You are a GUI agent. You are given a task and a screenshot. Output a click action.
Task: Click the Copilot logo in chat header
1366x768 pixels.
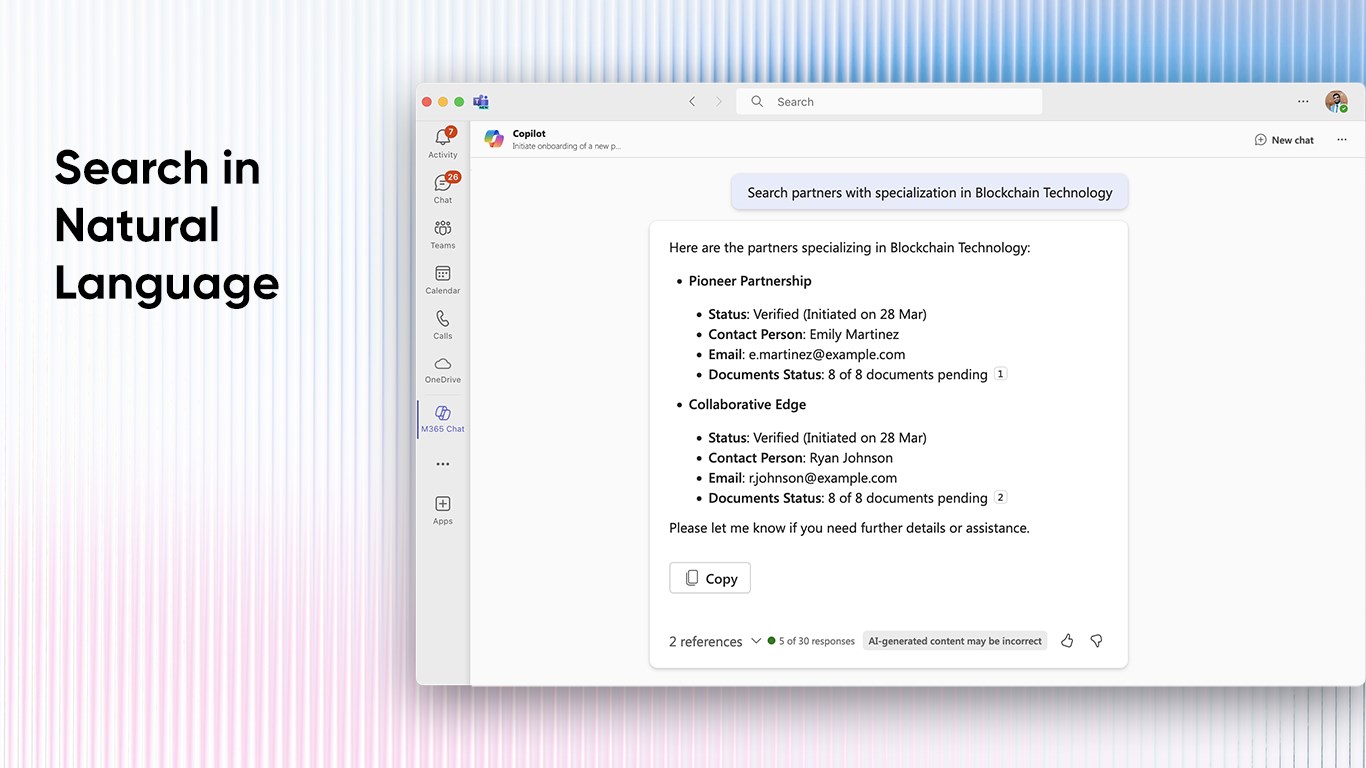494,139
